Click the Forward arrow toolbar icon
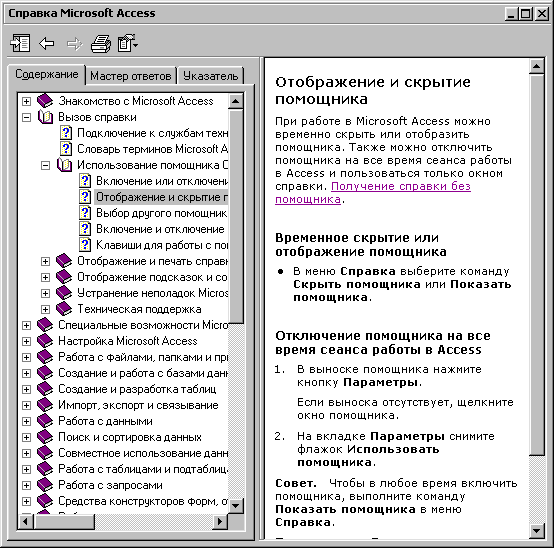This screenshot has height=548, width=554. (75, 44)
